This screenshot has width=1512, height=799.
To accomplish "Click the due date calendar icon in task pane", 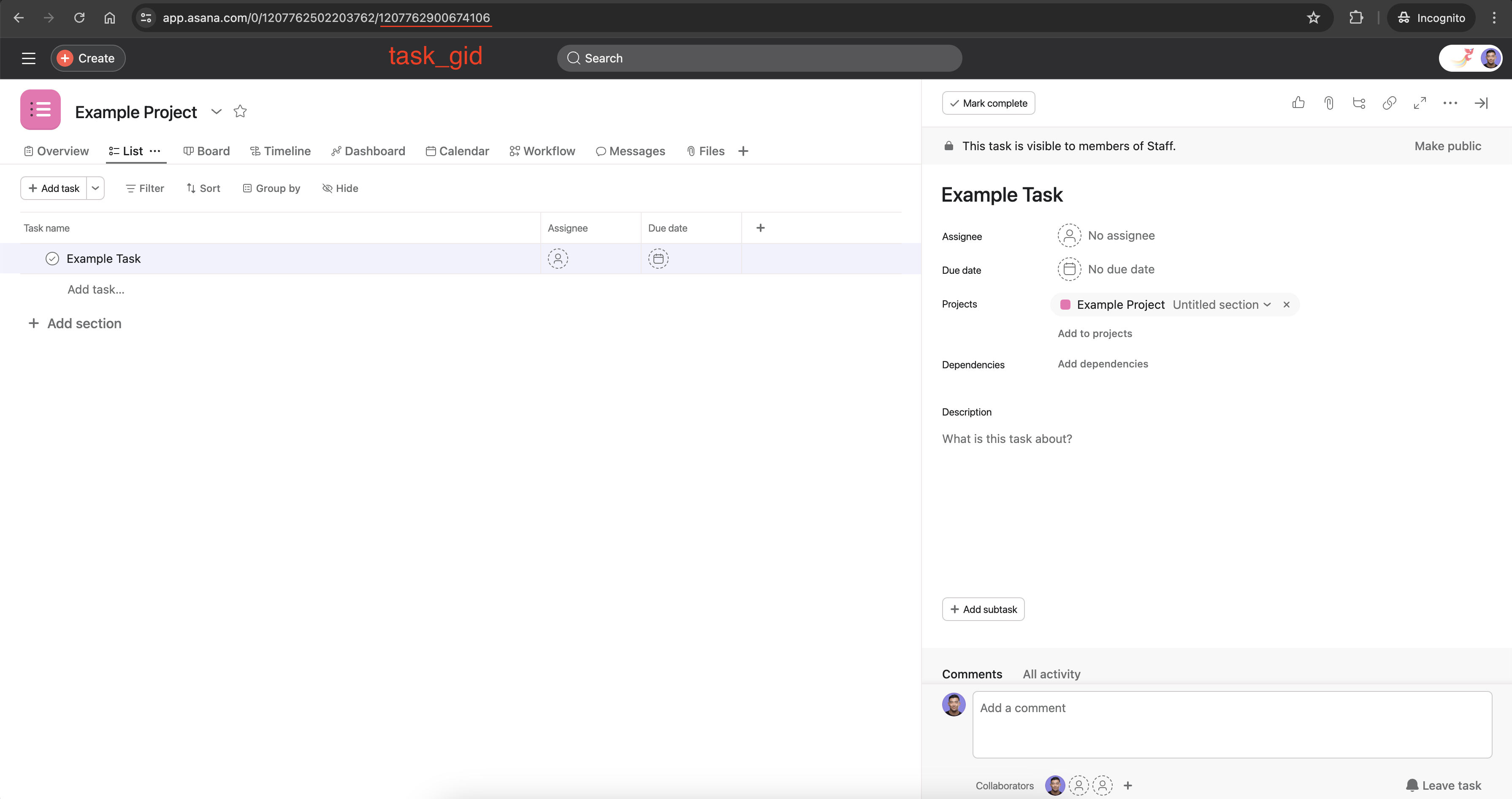I will 1070,269.
